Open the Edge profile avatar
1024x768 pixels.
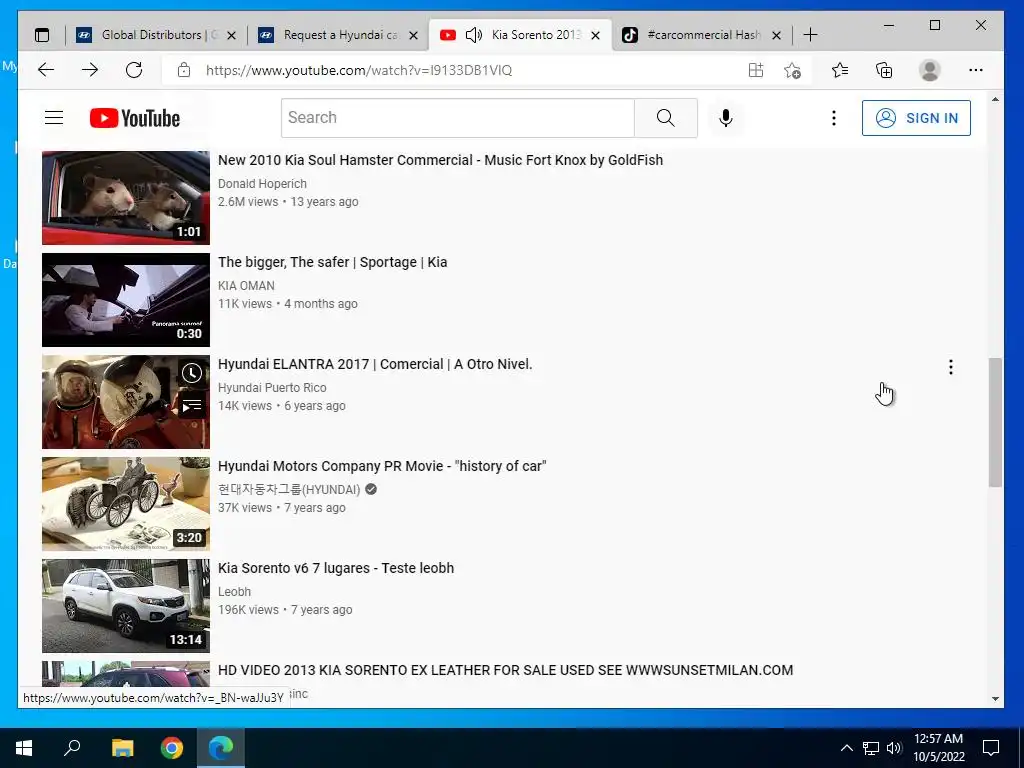click(x=929, y=70)
